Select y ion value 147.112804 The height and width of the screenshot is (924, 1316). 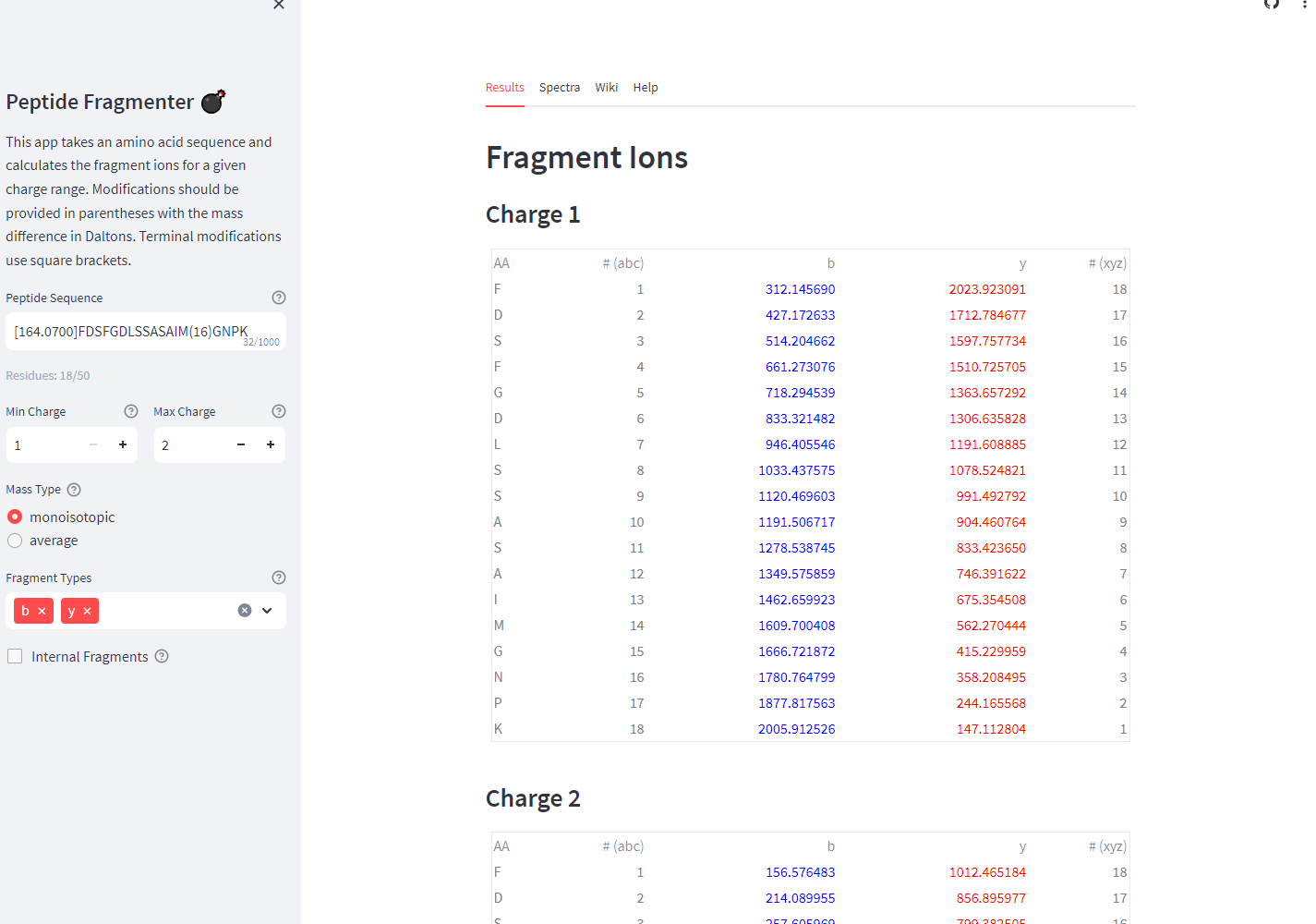pos(991,729)
